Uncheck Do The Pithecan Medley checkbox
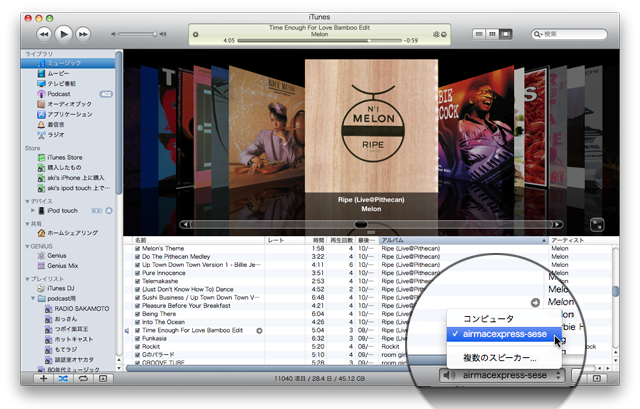 click(x=138, y=257)
